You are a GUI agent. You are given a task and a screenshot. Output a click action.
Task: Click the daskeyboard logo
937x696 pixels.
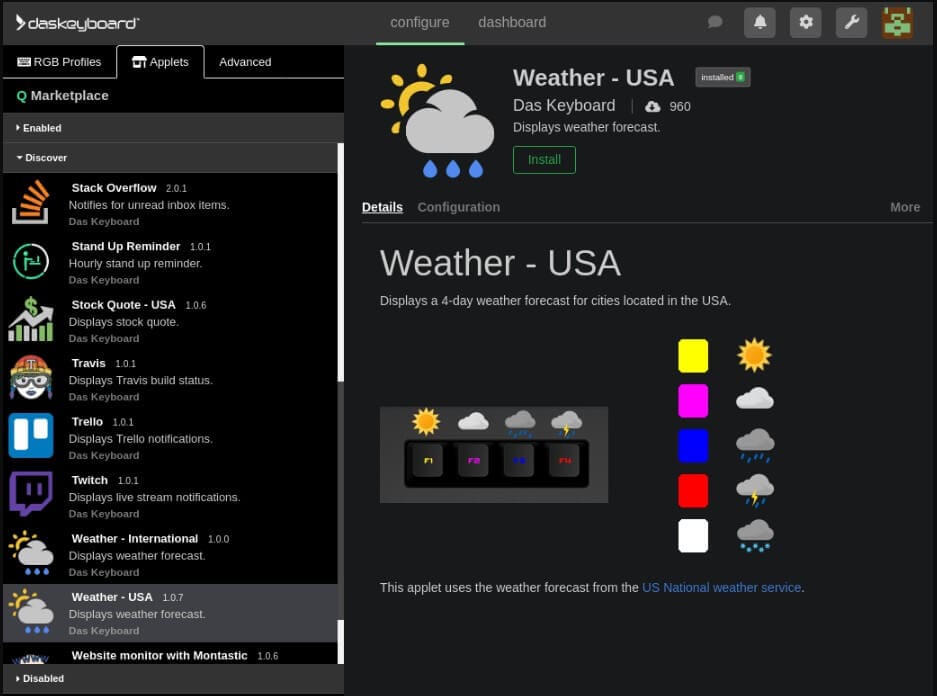tap(77, 23)
